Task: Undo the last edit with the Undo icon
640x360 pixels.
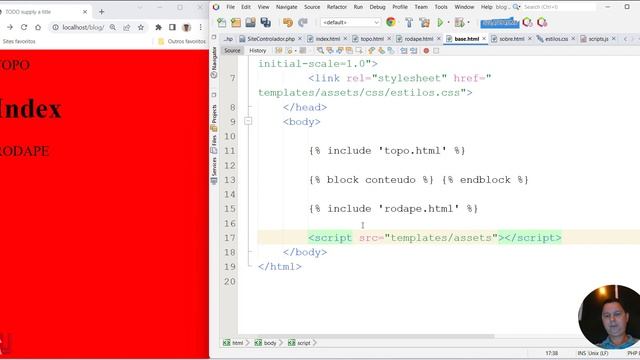Action: pyautogui.click(x=288, y=22)
